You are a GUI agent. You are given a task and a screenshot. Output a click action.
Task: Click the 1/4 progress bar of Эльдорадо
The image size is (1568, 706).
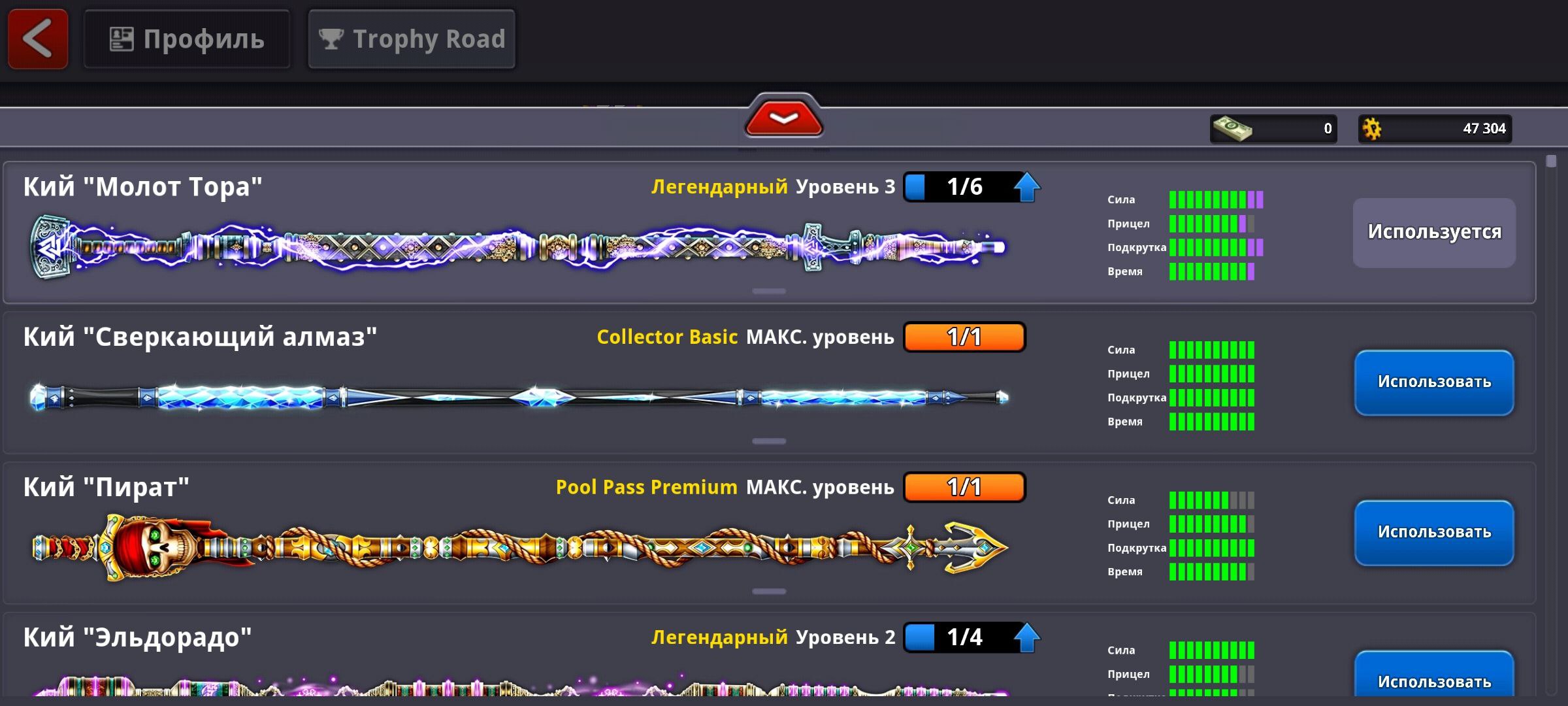click(964, 637)
